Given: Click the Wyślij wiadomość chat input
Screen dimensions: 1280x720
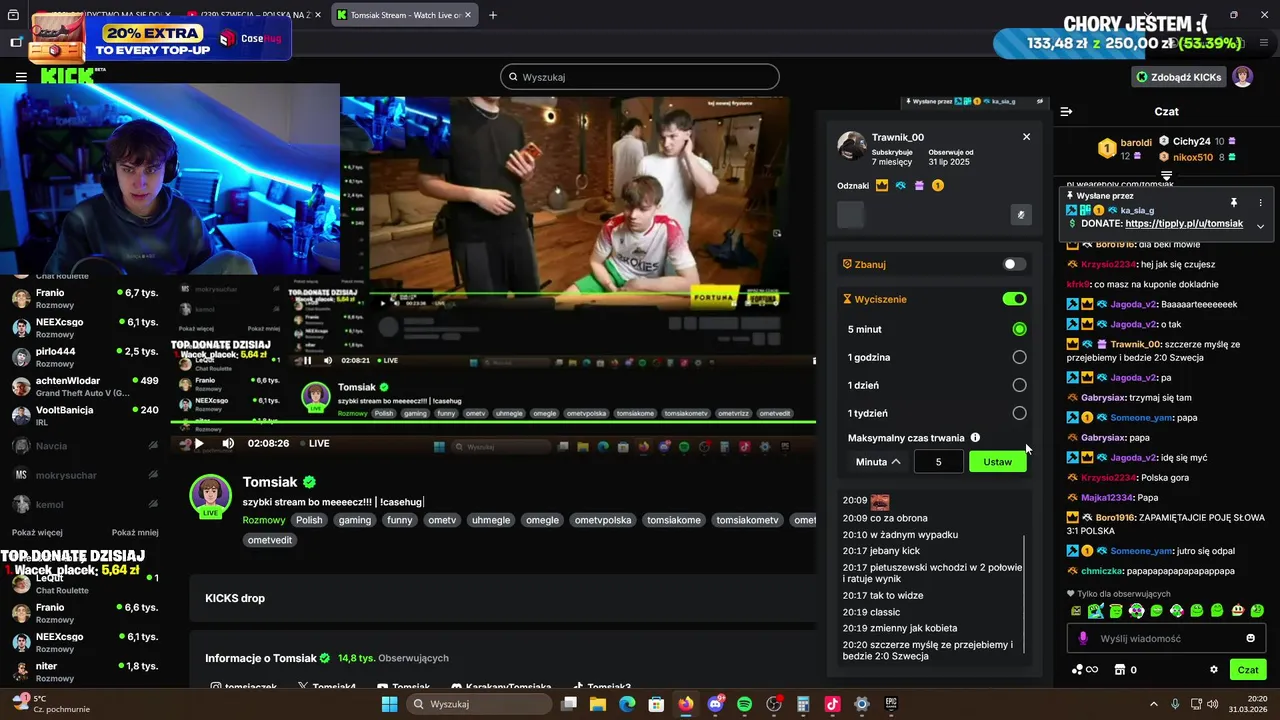Looking at the screenshot, I should [1166, 638].
